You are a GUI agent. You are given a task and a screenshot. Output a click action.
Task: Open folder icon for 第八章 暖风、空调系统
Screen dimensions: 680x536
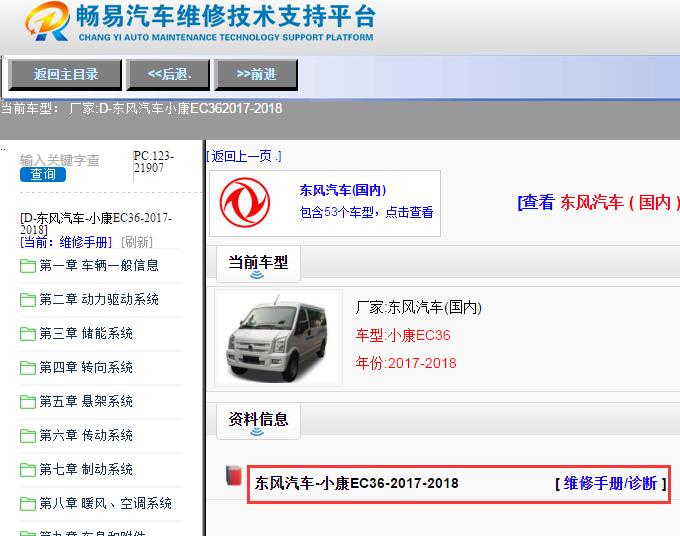(x=28, y=503)
